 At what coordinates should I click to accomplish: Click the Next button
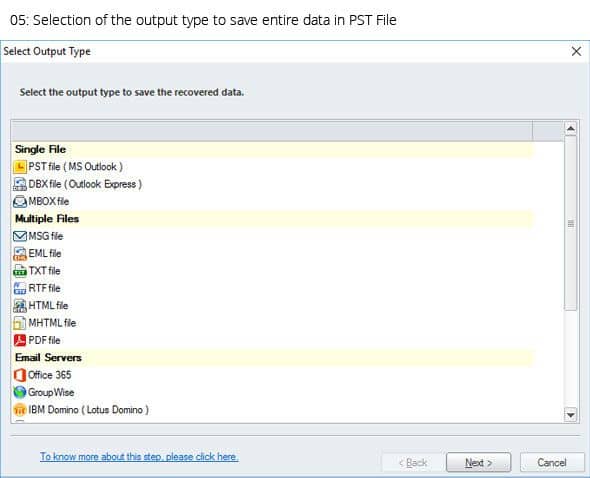[x=478, y=462]
